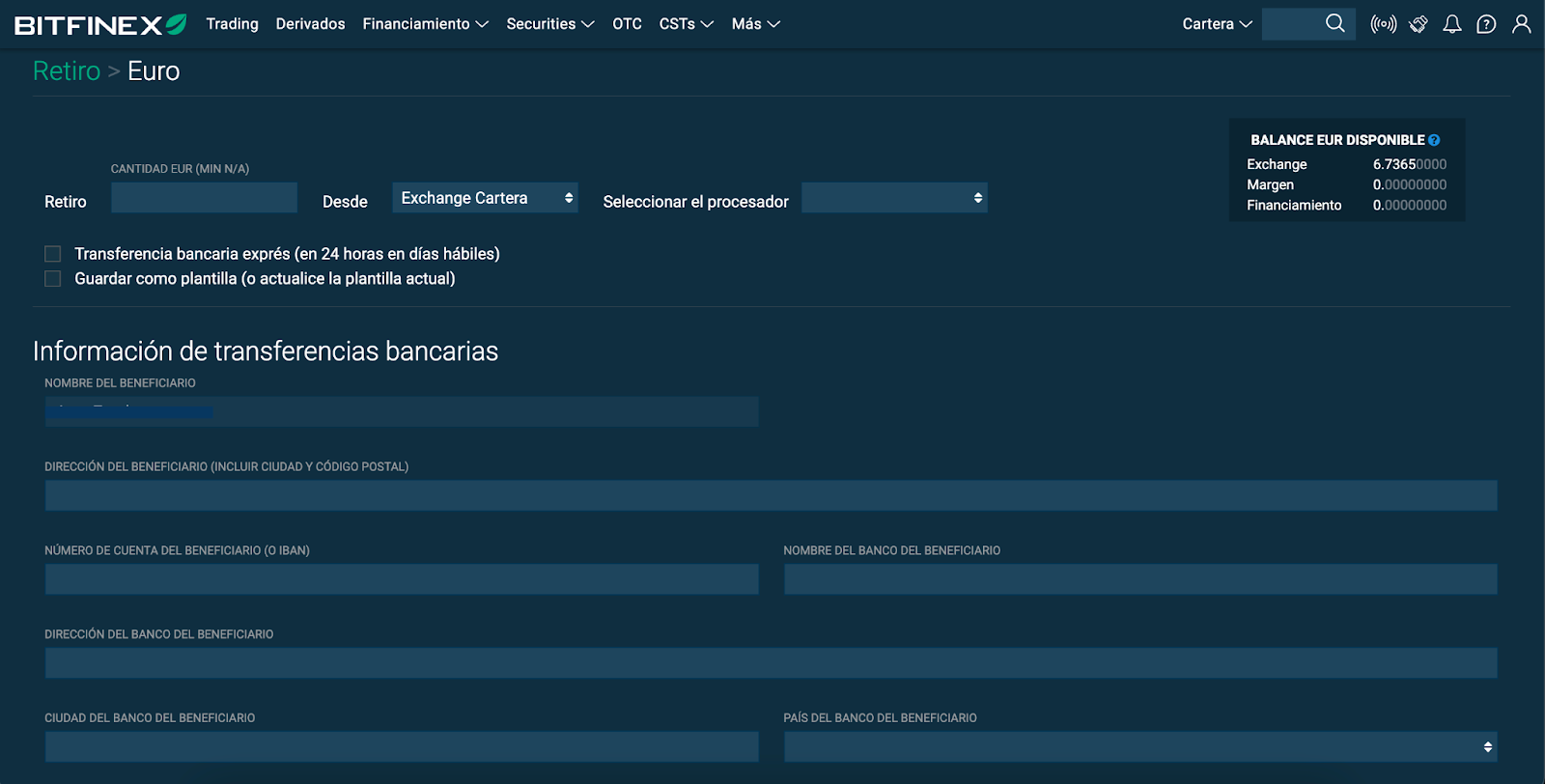Focus the Dirección del beneficiario field
This screenshot has height=784, width=1545.
771,495
